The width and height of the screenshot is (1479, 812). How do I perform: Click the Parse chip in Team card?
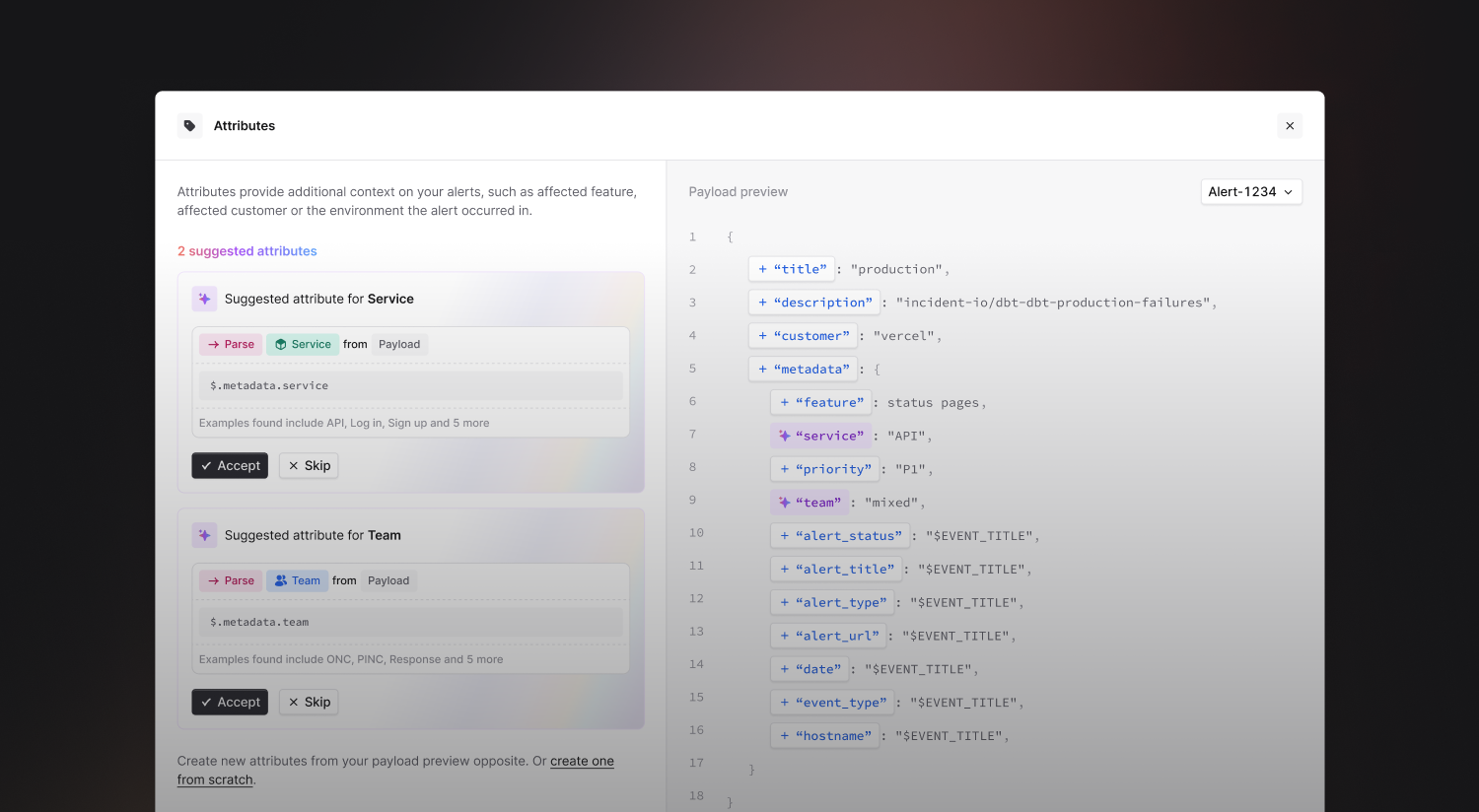[x=231, y=580]
